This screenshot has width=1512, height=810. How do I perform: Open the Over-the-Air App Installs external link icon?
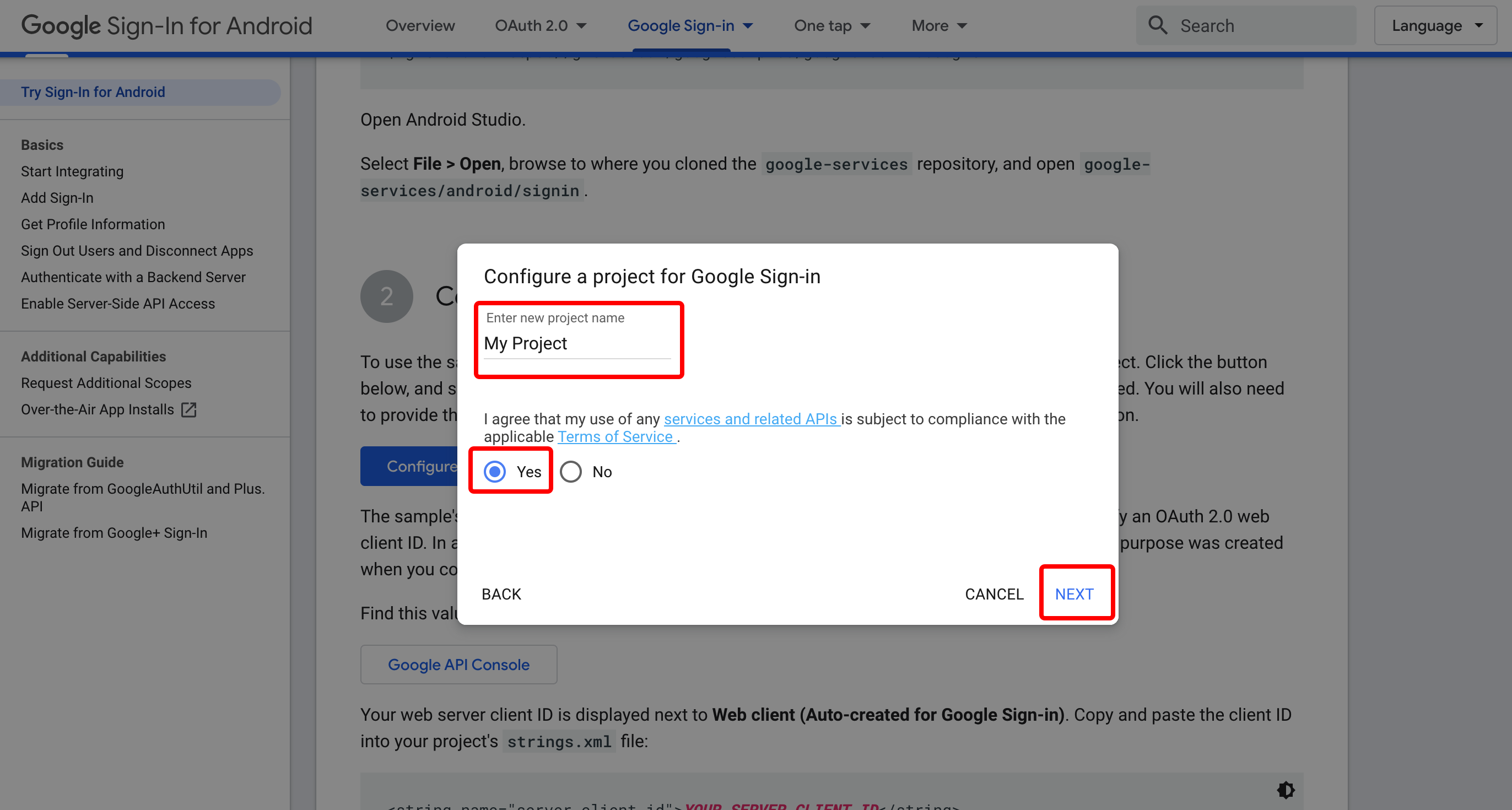(x=188, y=409)
